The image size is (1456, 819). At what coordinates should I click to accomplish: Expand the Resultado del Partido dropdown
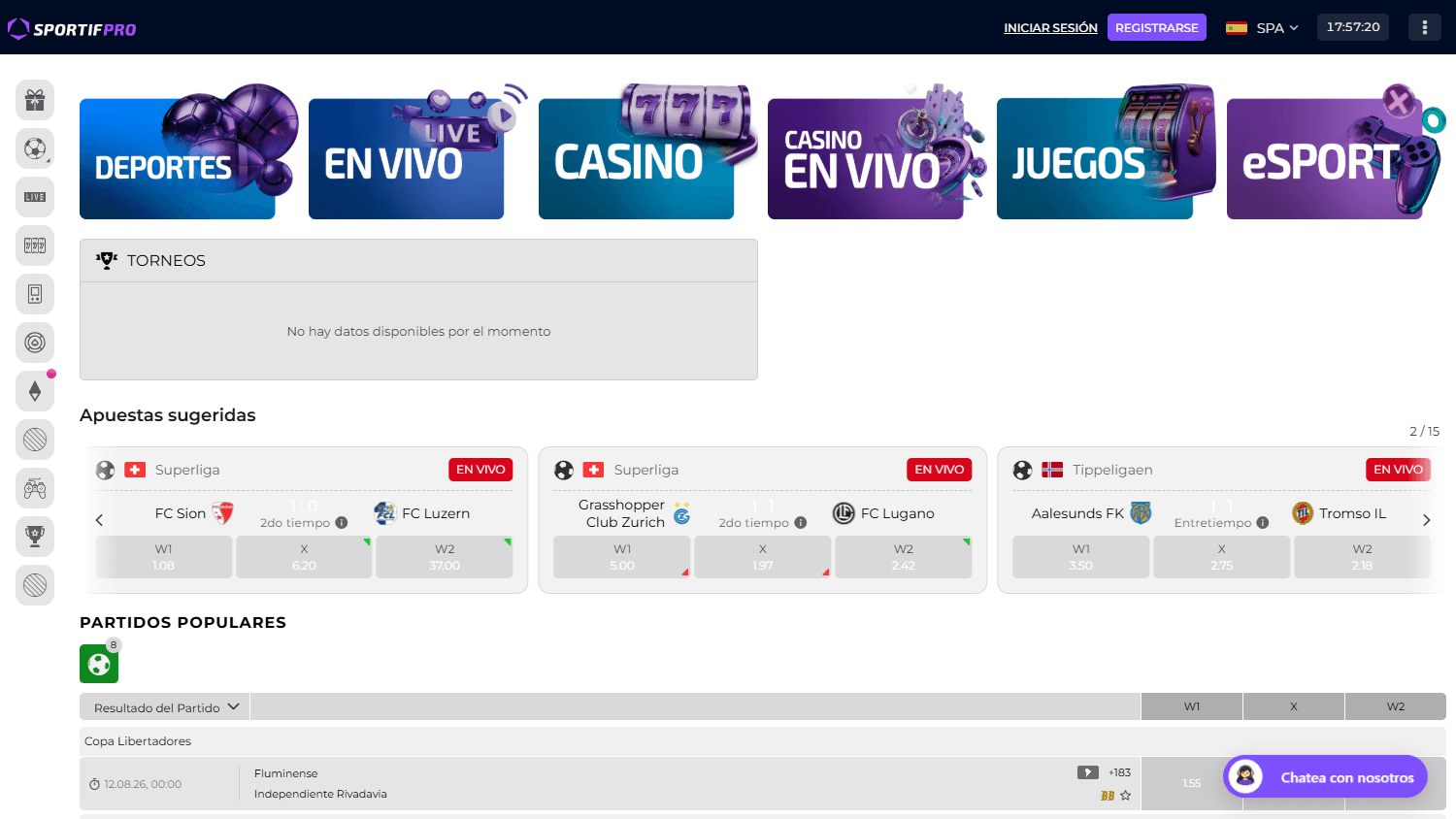165,707
